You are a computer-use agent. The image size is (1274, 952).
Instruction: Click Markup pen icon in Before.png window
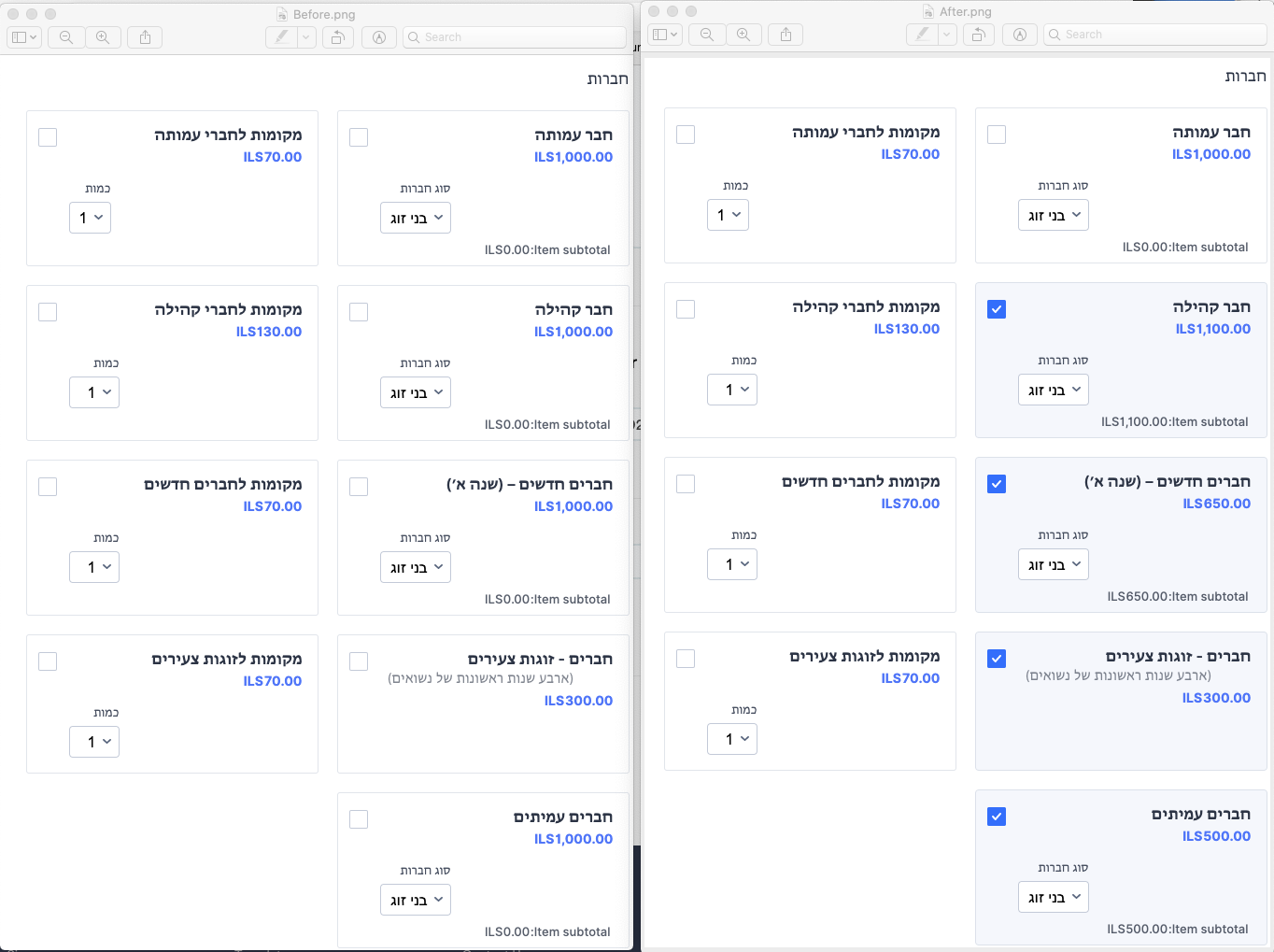pos(281,37)
